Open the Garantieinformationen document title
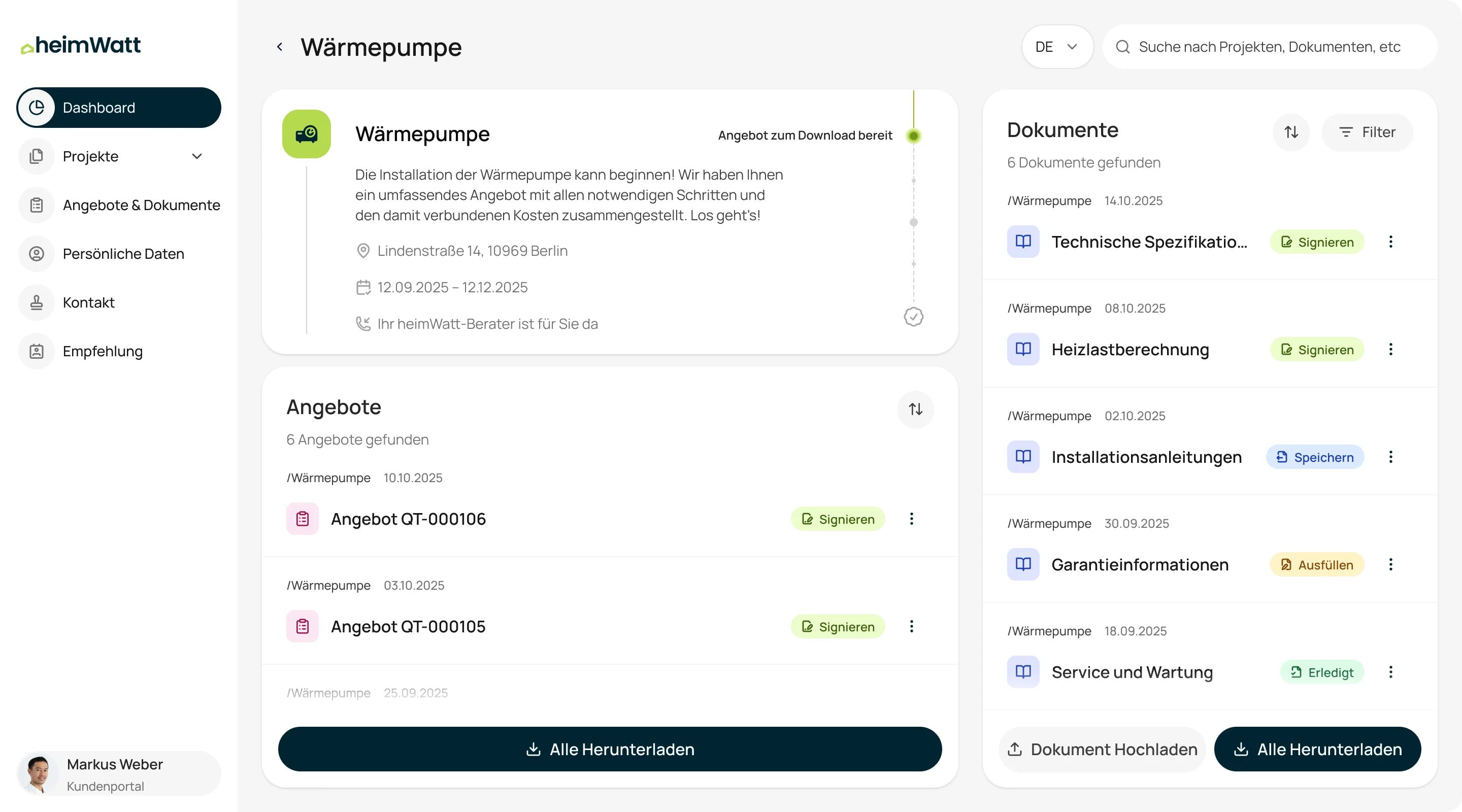Viewport: 1462px width, 812px height. 1140,565
